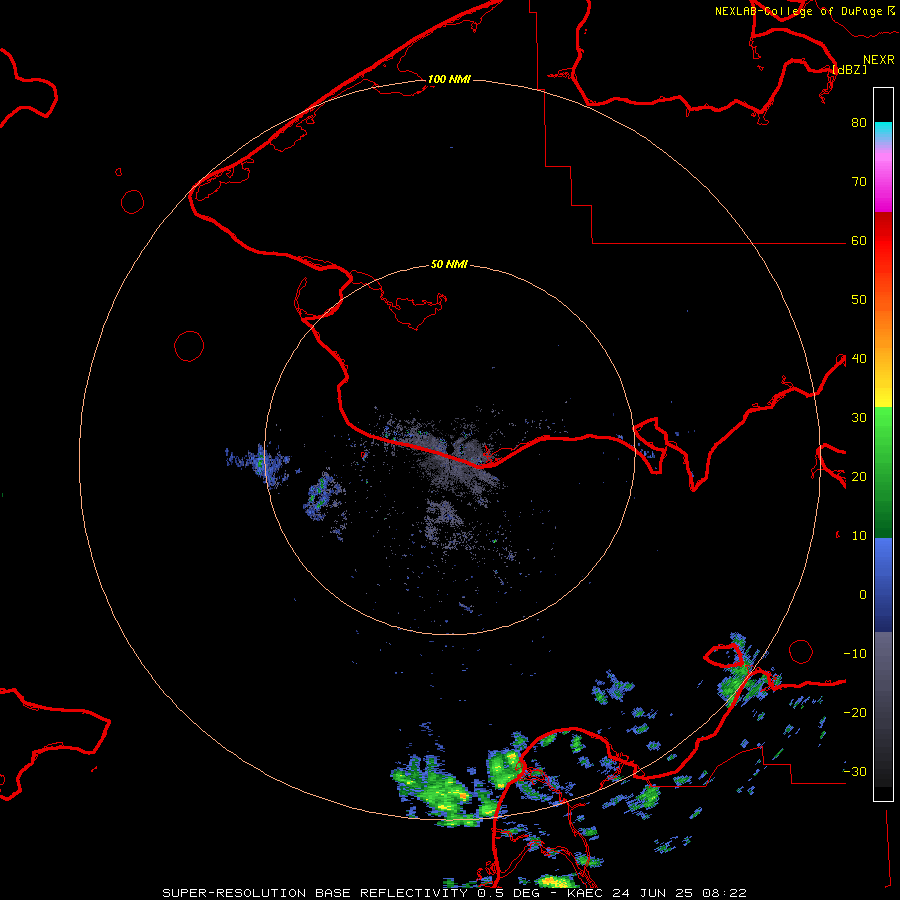The image size is (900, 900).
Task: Click the "100 NMI" range ring label
Action: (449, 79)
